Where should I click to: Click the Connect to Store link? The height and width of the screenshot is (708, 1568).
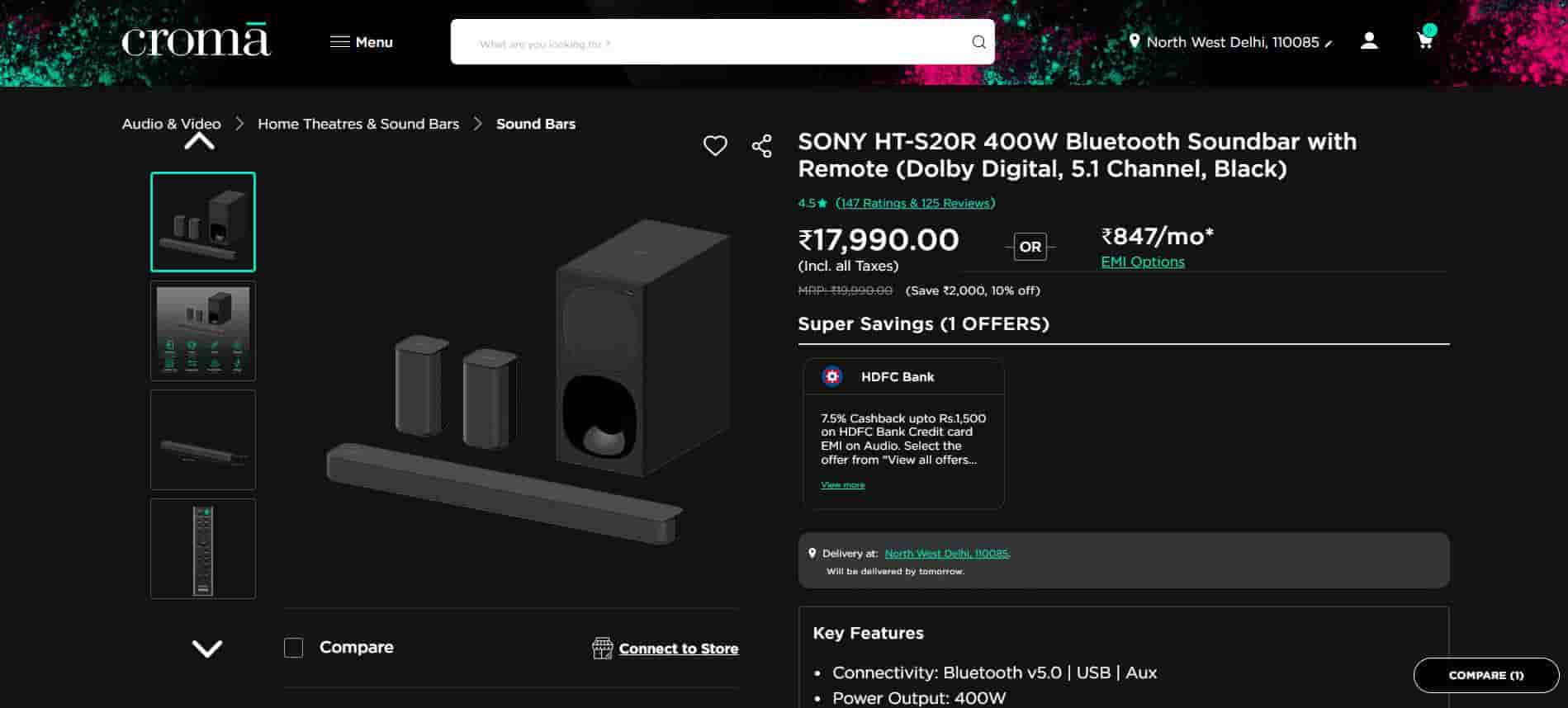point(678,649)
